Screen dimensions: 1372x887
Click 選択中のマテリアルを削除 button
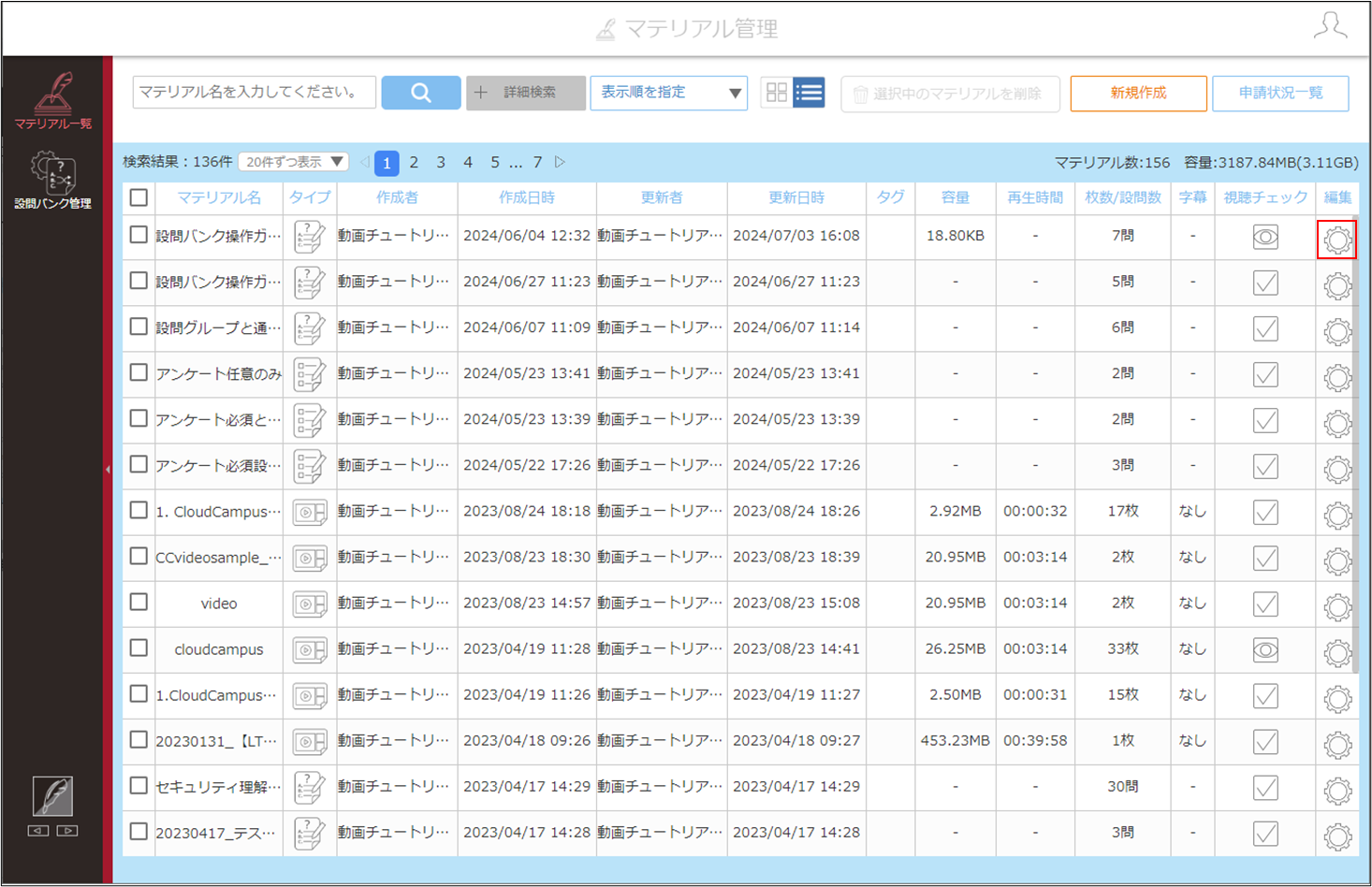950,94
